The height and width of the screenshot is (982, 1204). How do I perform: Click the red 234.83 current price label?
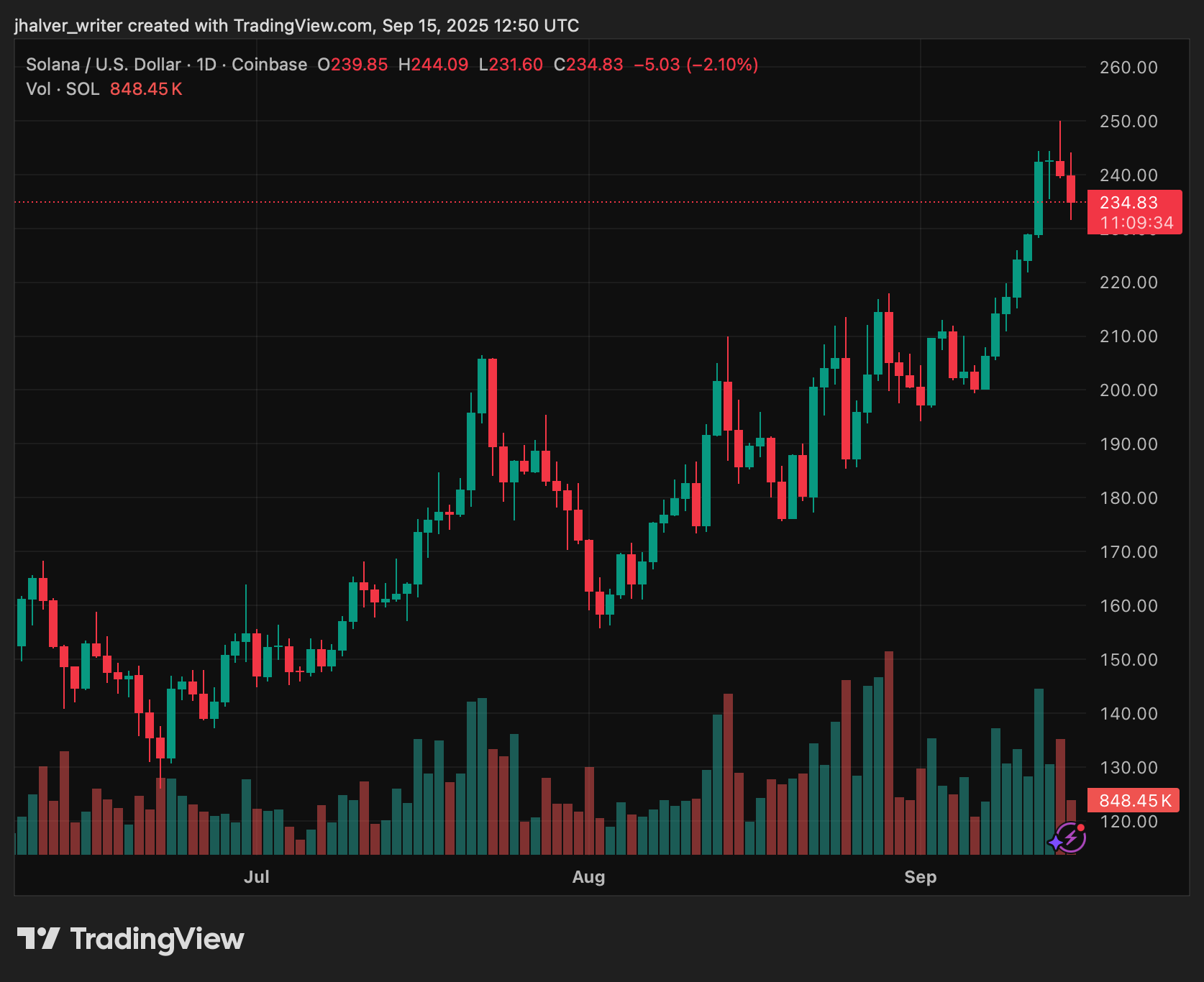1134,203
